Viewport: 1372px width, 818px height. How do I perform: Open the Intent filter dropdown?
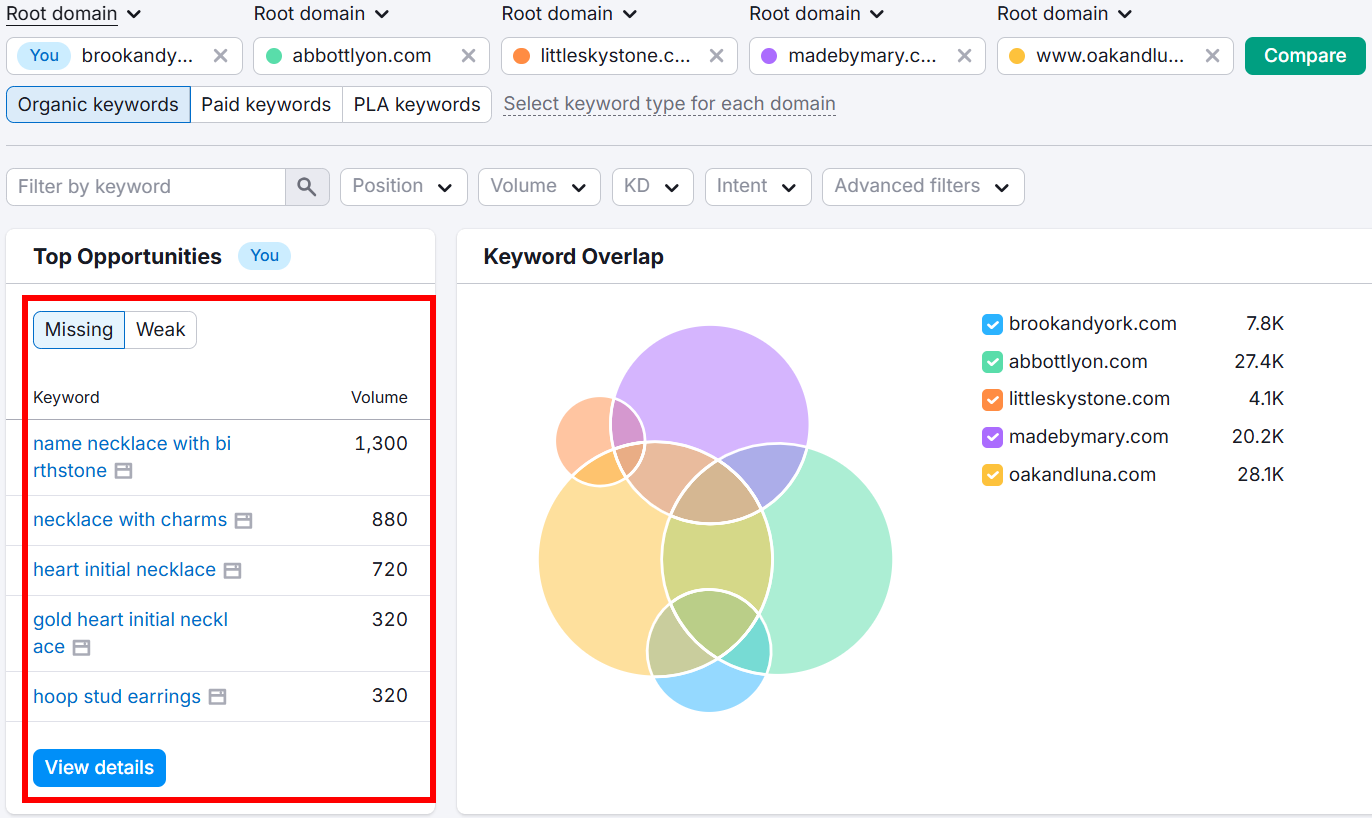click(757, 187)
